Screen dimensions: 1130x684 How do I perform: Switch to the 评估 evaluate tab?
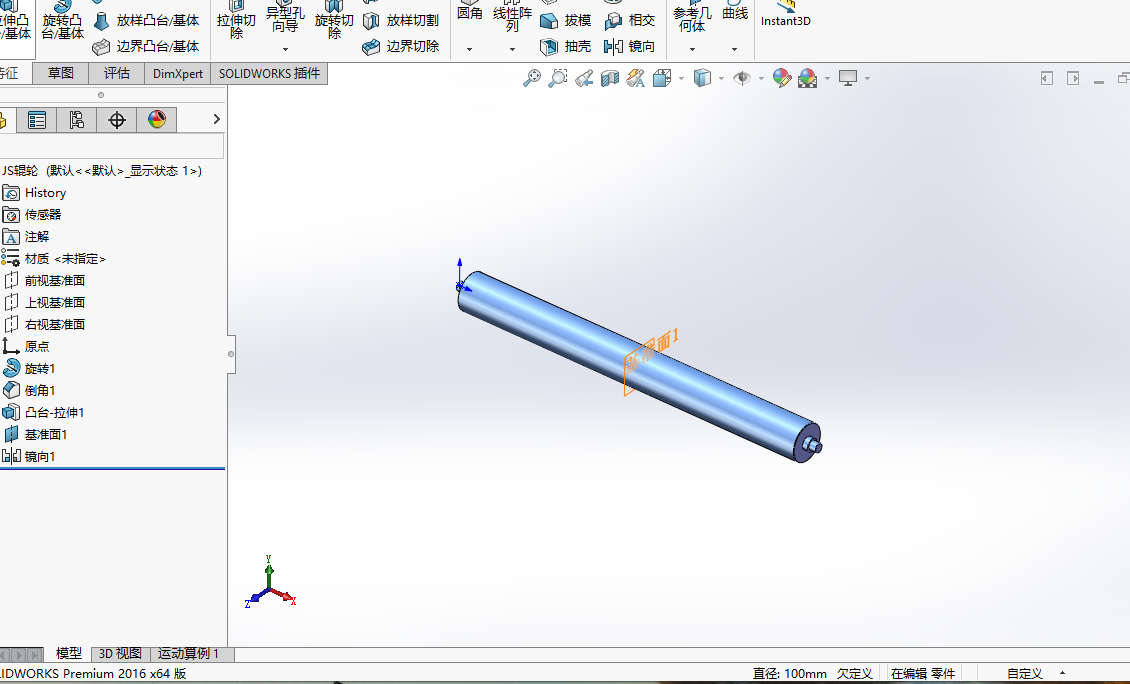[x=117, y=74]
